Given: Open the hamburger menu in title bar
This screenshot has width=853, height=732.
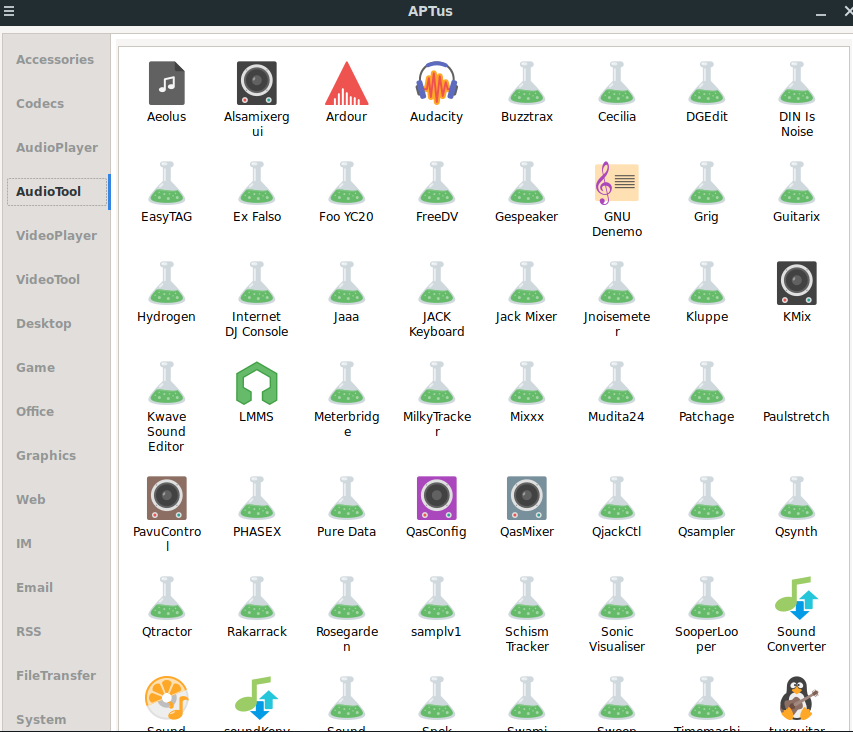Looking at the screenshot, I should point(8,11).
